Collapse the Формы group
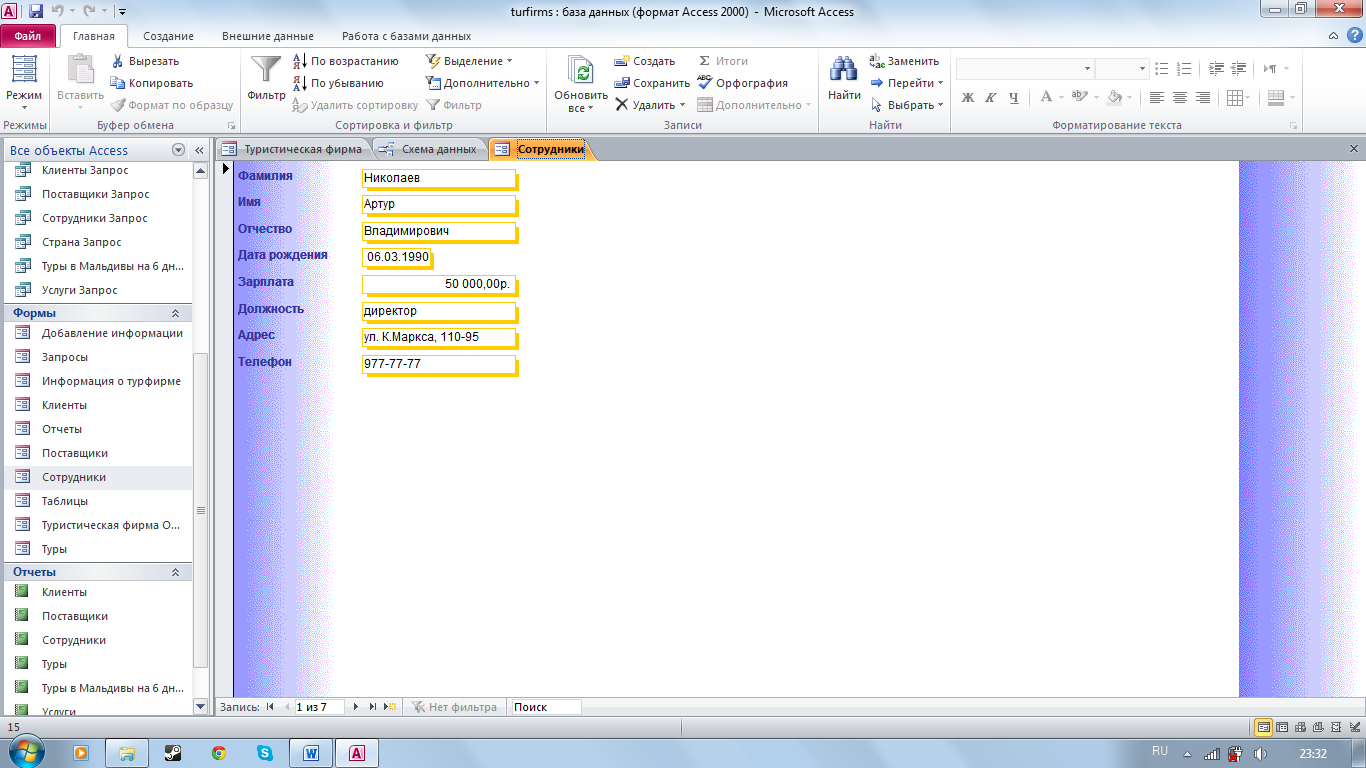This screenshot has width=1366, height=768. click(175, 313)
